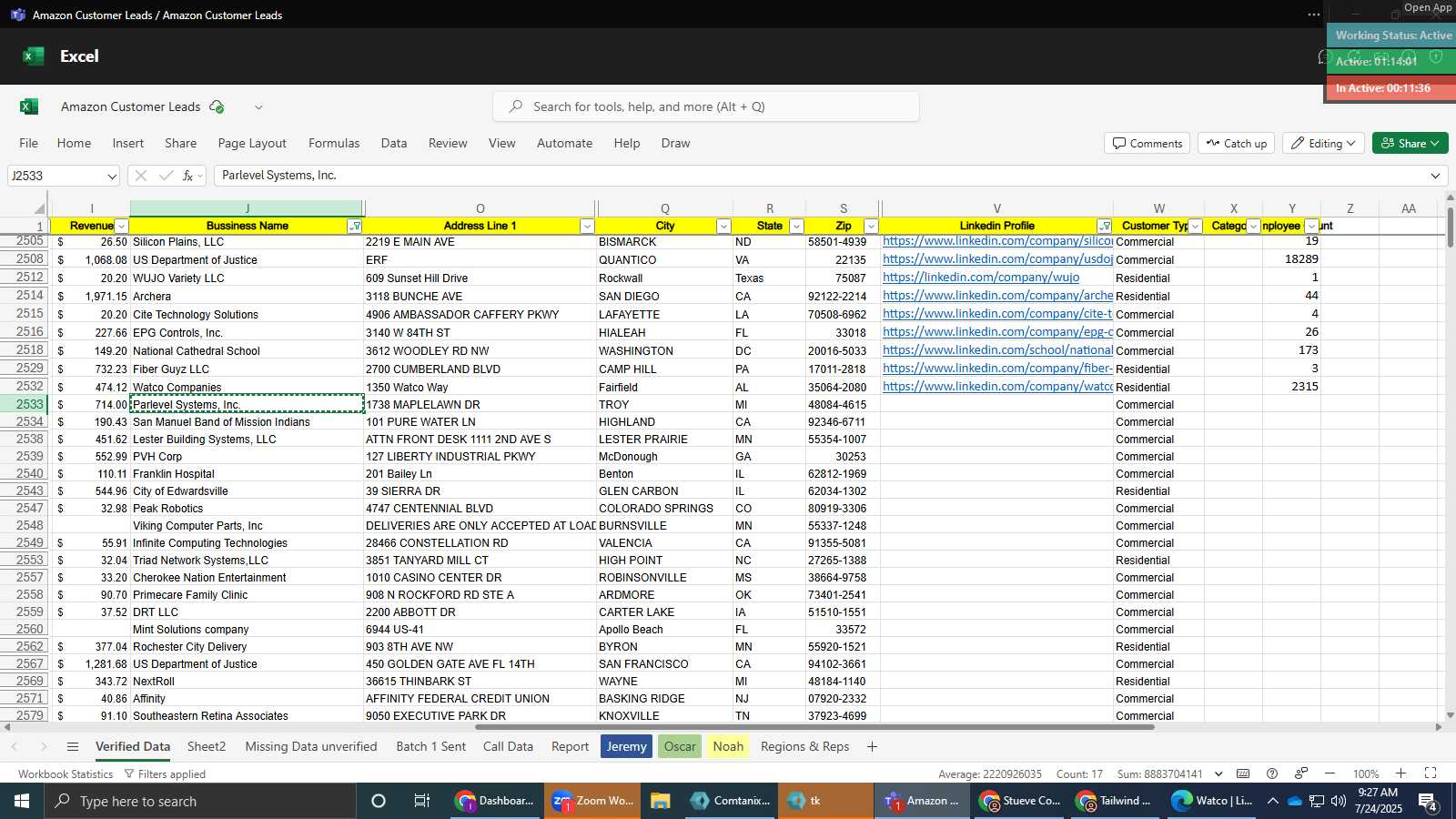The height and width of the screenshot is (819, 1456).
Task: Open the Formulas ribbon tab
Action: click(334, 143)
